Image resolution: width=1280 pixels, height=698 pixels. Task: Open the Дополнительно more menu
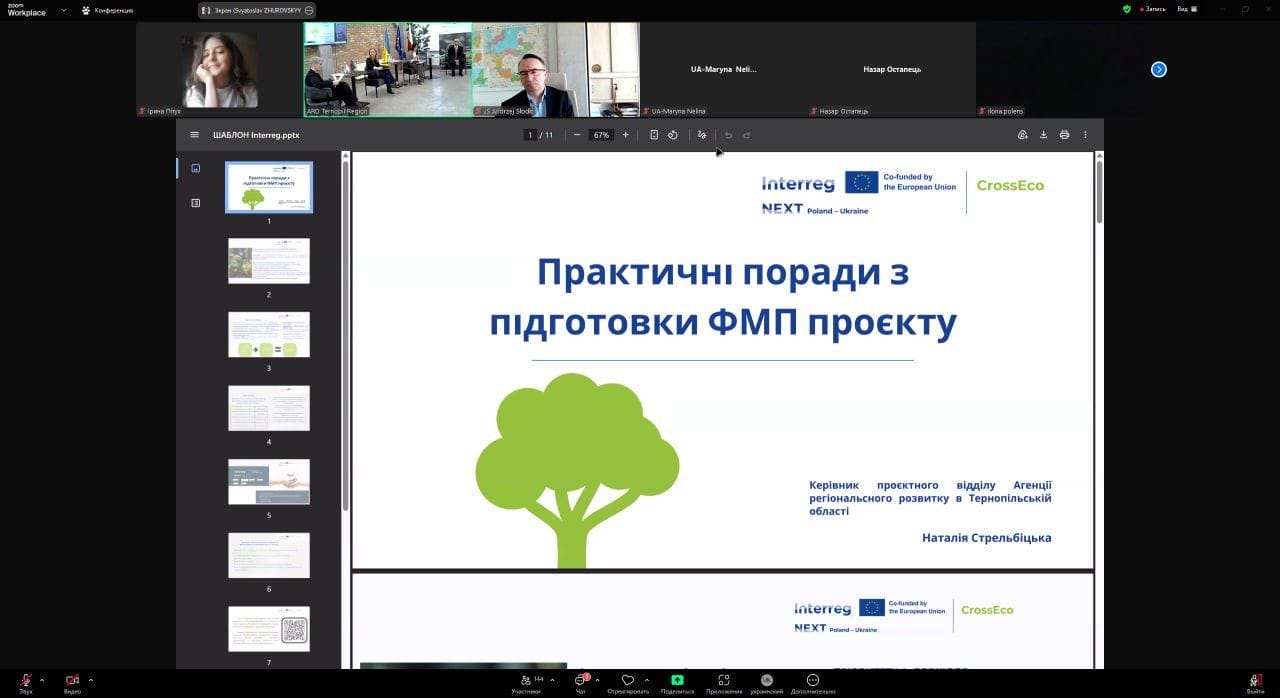pyautogui.click(x=812, y=682)
